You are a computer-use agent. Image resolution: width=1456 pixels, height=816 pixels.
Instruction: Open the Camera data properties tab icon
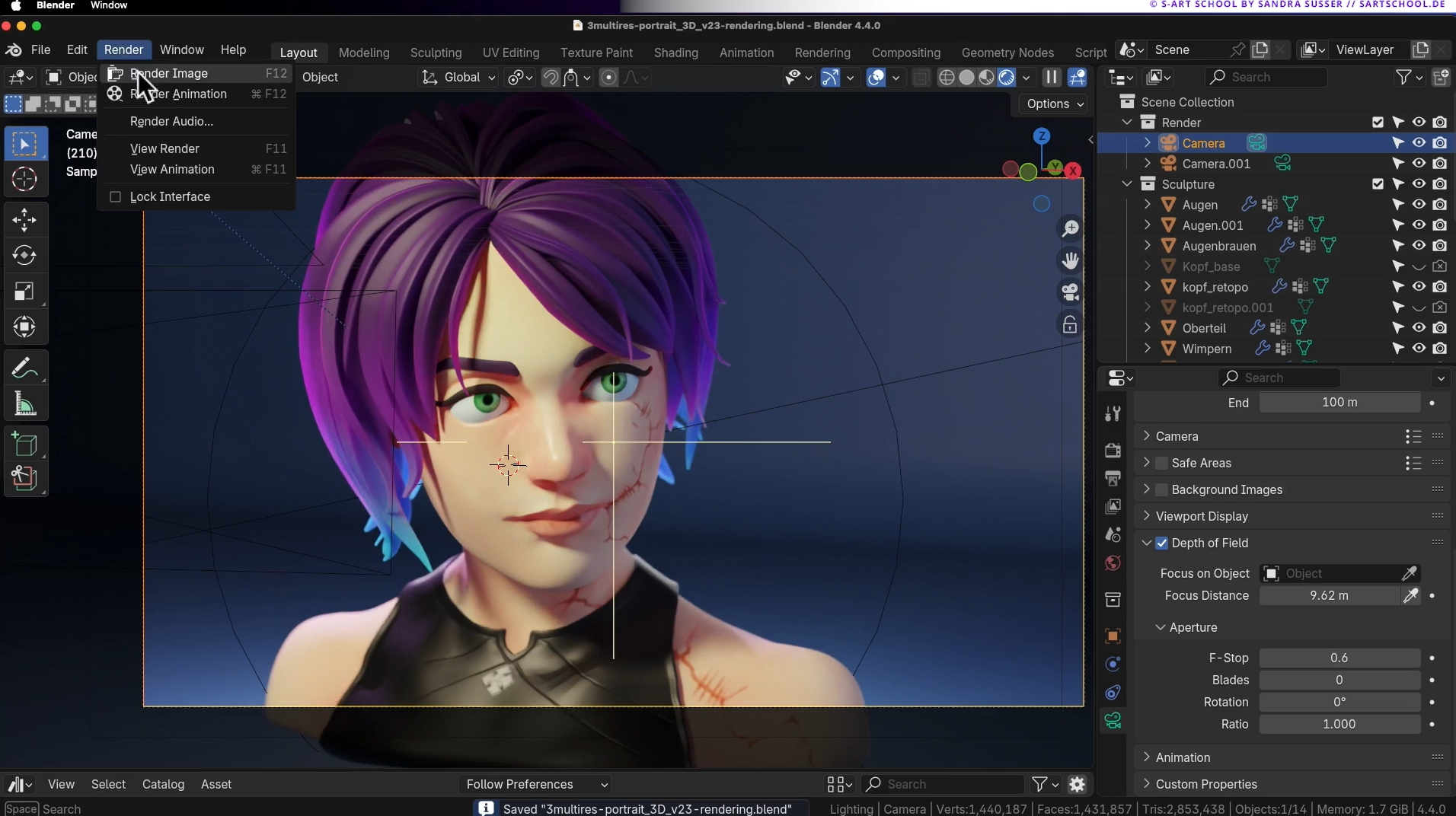tap(1113, 720)
